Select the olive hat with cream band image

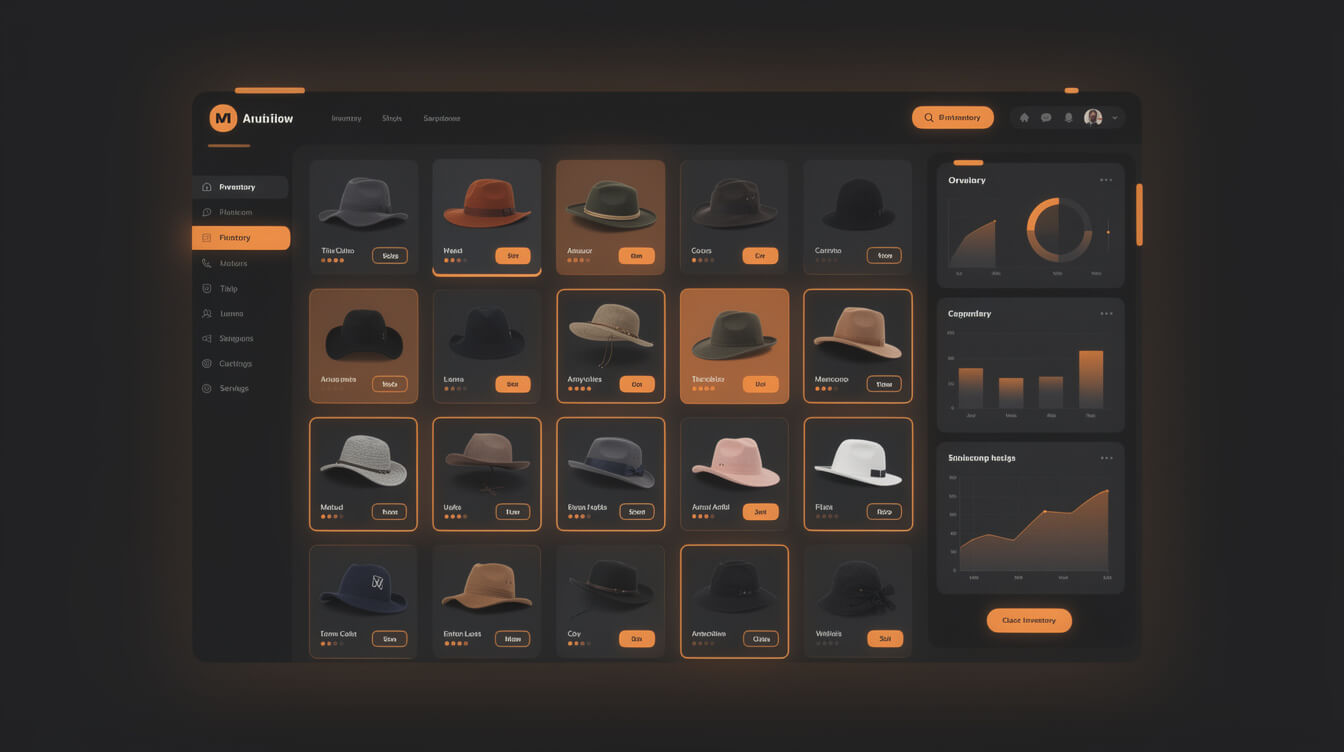click(610, 204)
